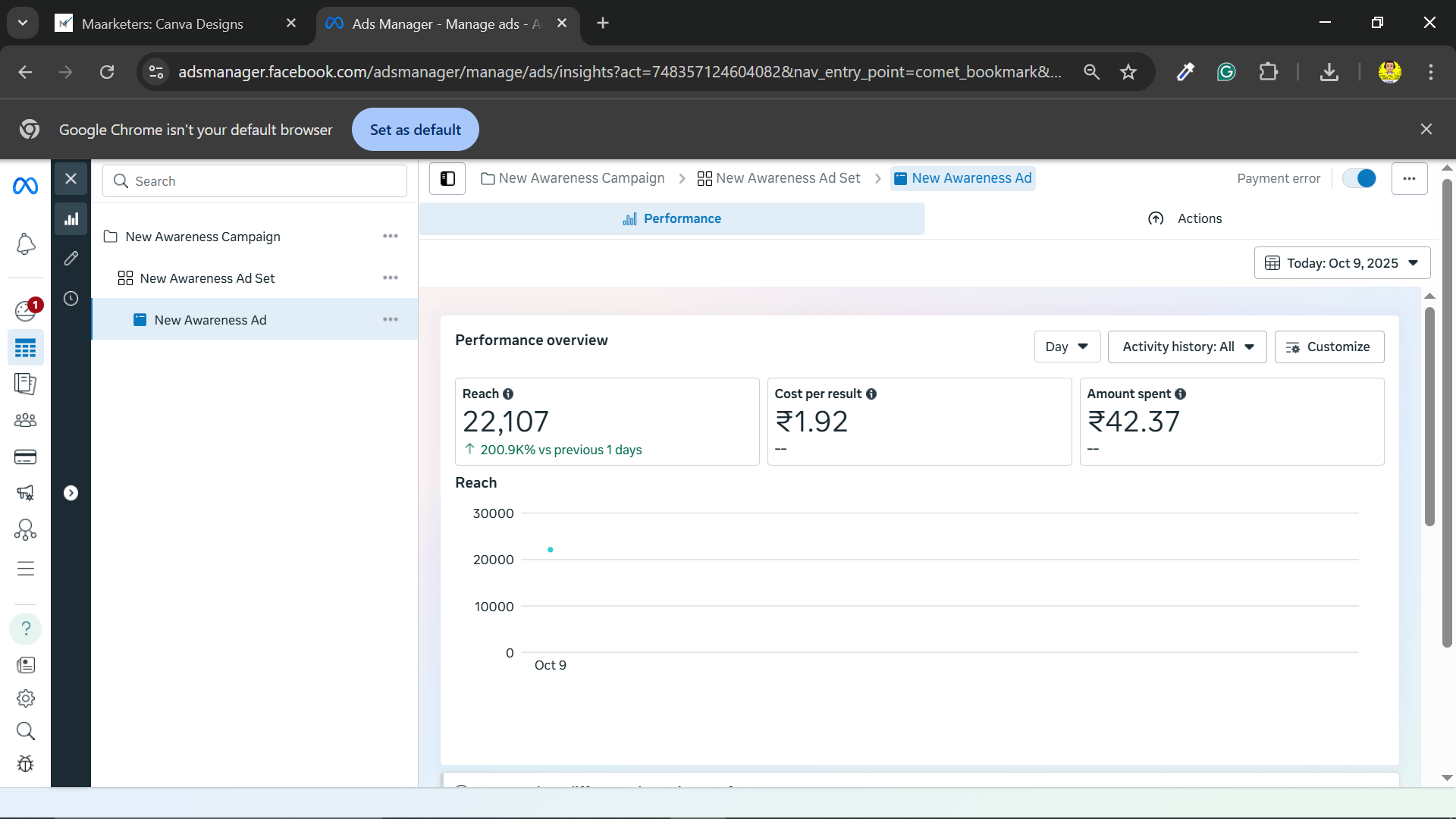Open the Activity history: All dropdown
This screenshot has height=819, width=1456.
tap(1187, 347)
